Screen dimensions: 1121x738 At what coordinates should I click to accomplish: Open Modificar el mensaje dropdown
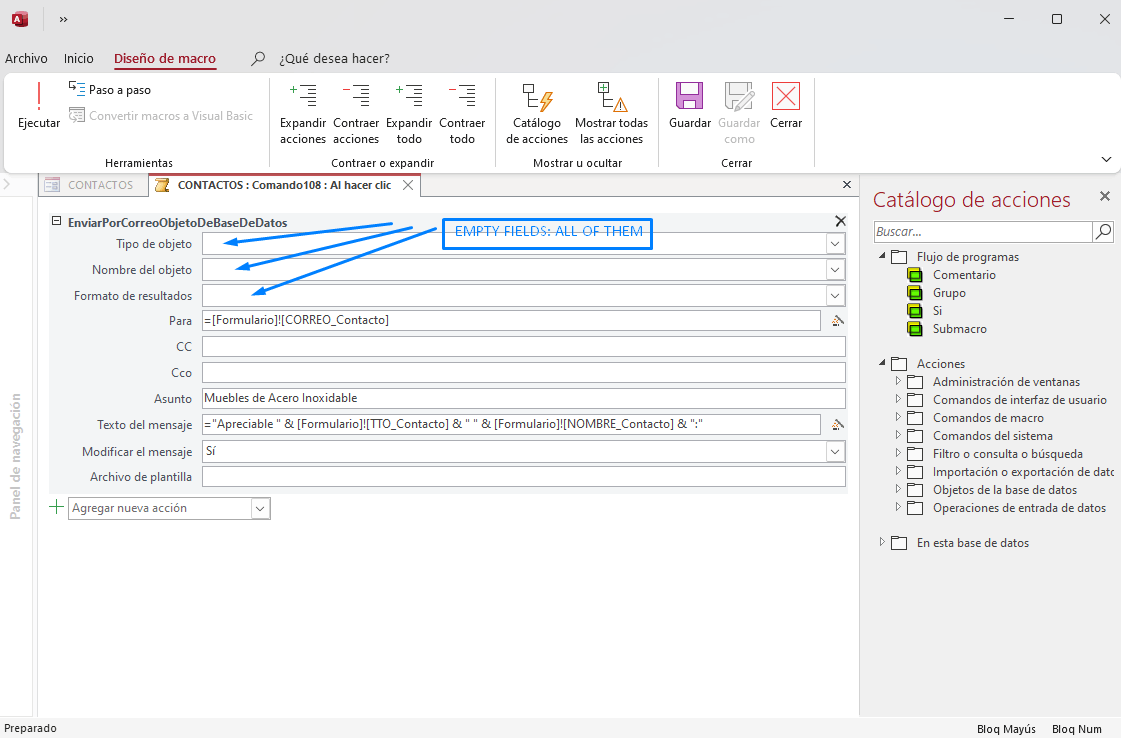(x=835, y=451)
